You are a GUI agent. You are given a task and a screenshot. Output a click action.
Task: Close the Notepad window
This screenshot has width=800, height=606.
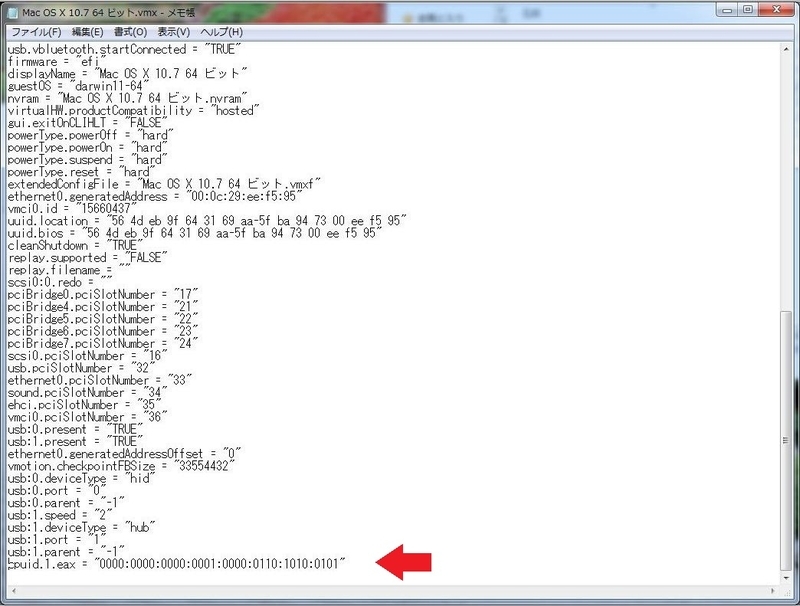(776, 10)
